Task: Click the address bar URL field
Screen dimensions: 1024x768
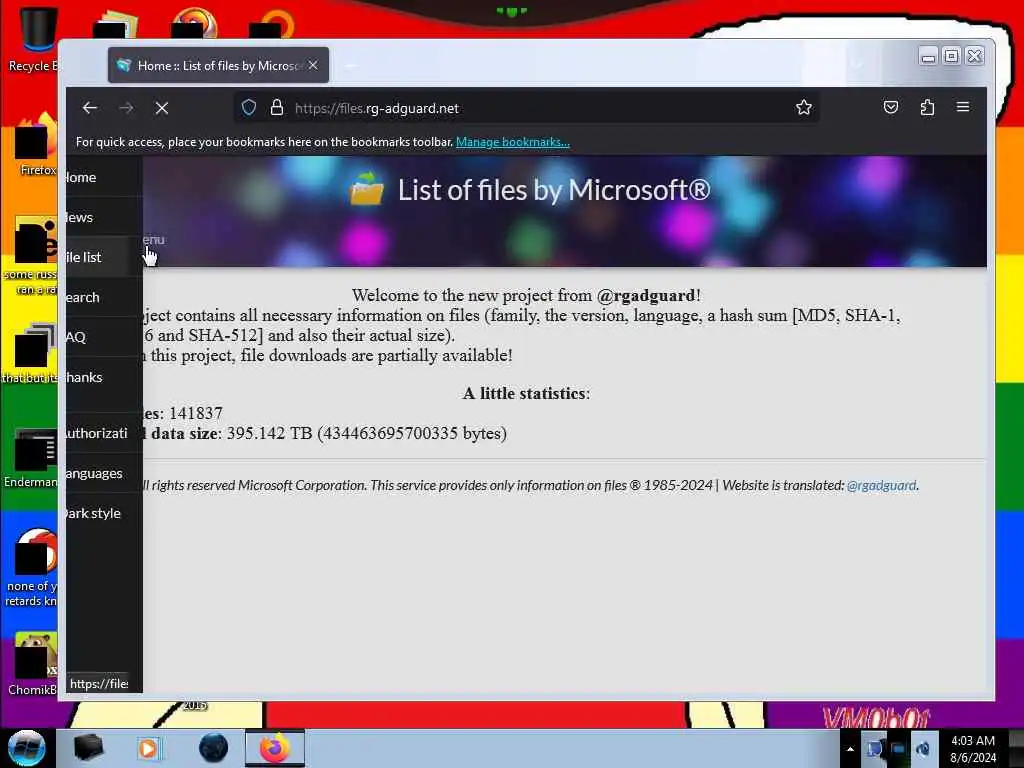Action: pos(526,108)
